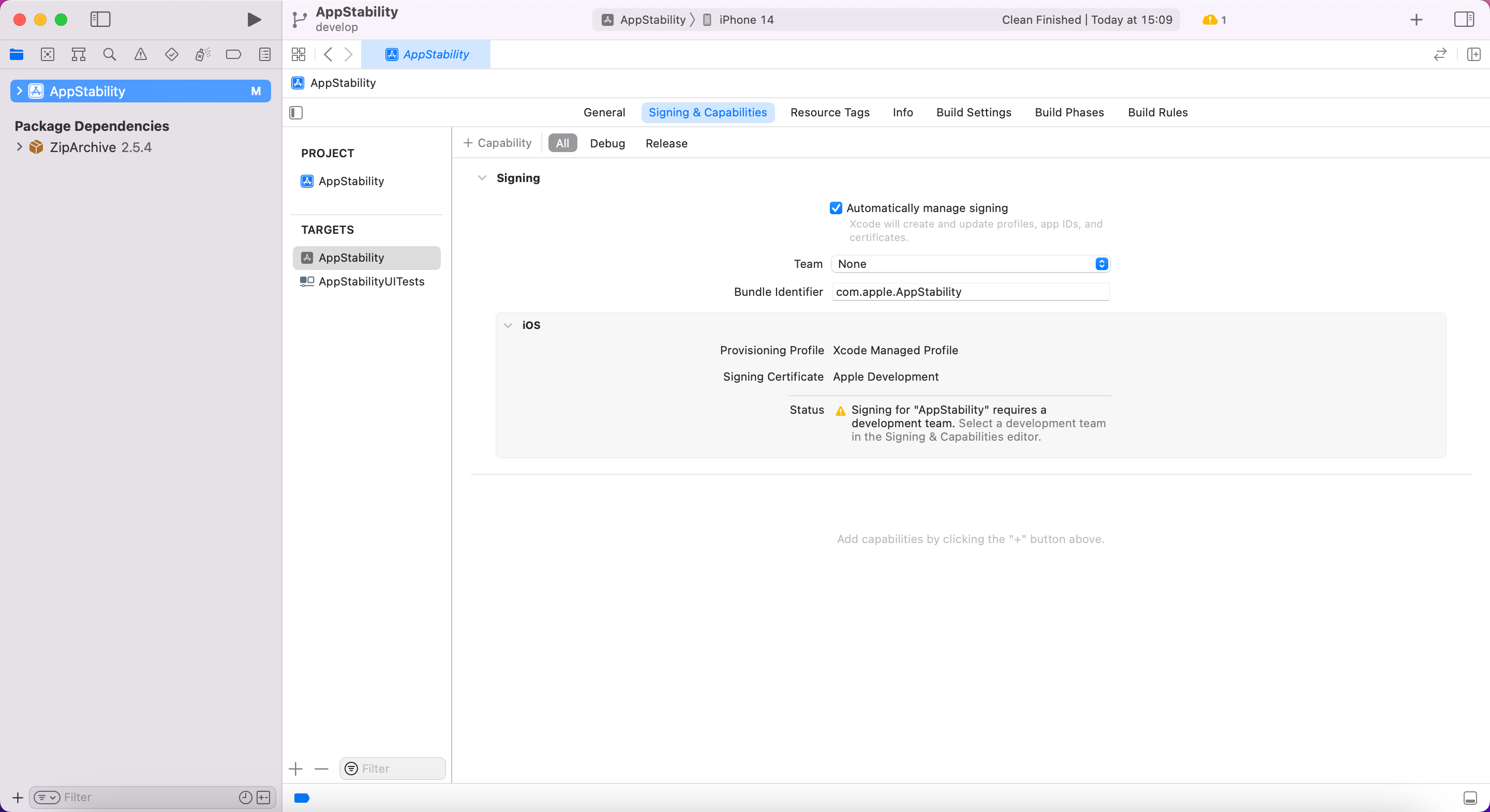Viewport: 1490px width, 812px height.
Task: Go forward in editor history
Action: 348,54
